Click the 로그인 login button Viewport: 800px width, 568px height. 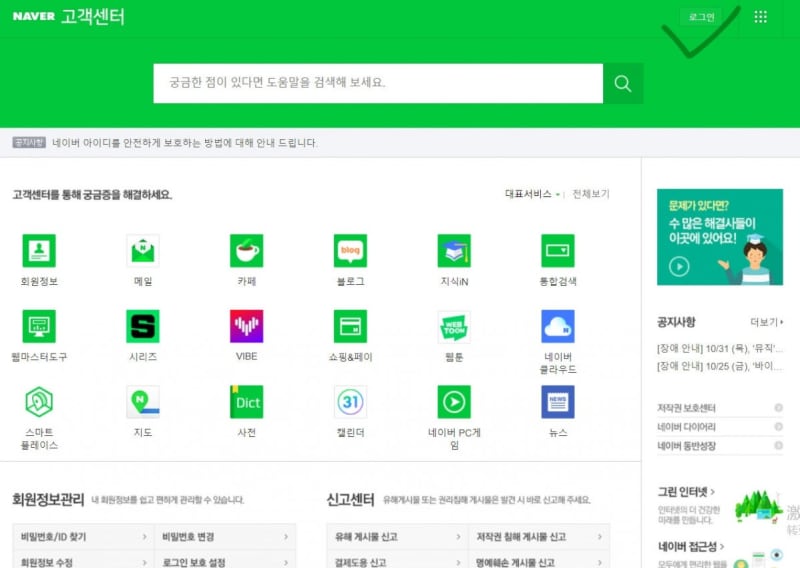(x=702, y=17)
